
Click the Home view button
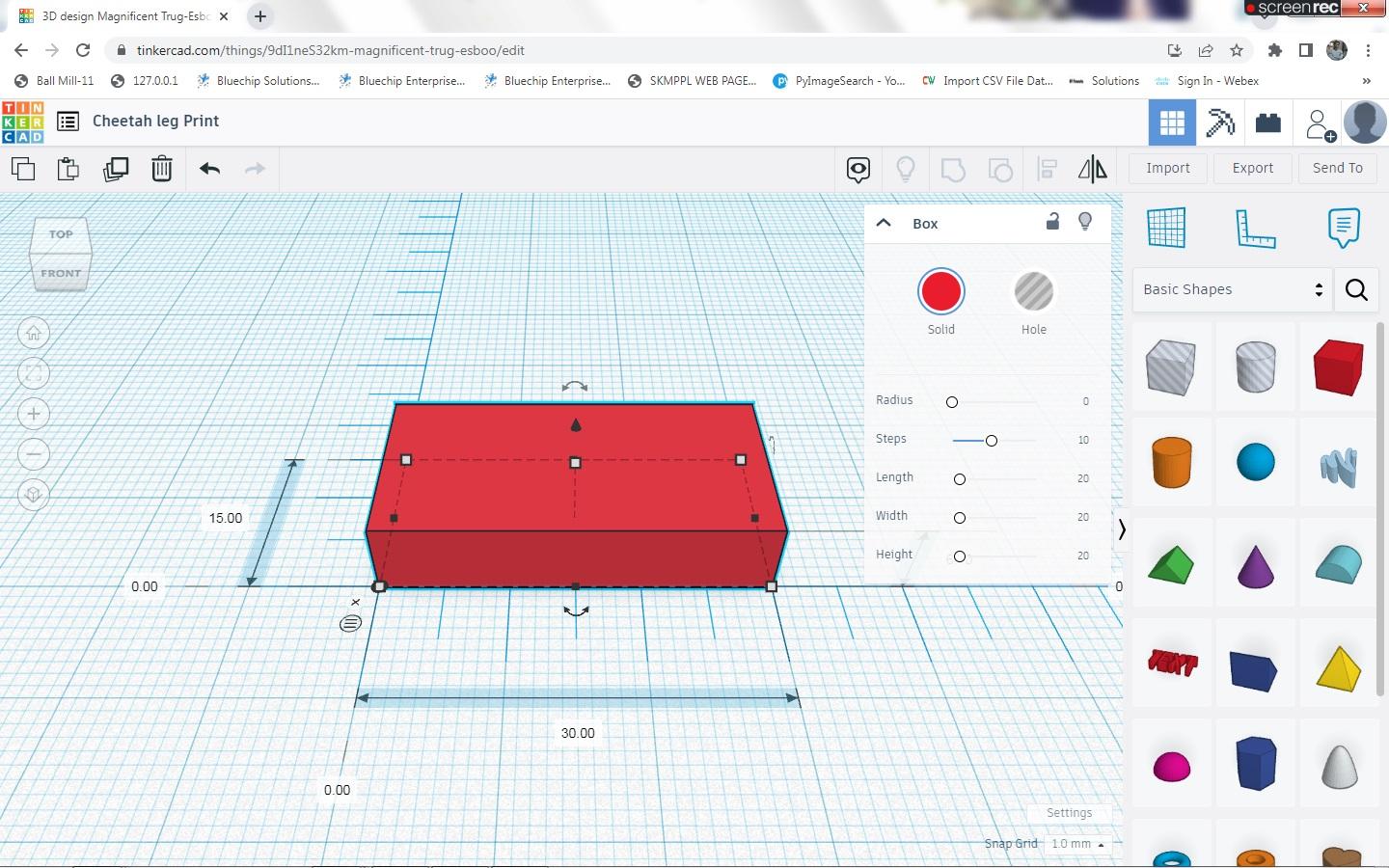34,334
